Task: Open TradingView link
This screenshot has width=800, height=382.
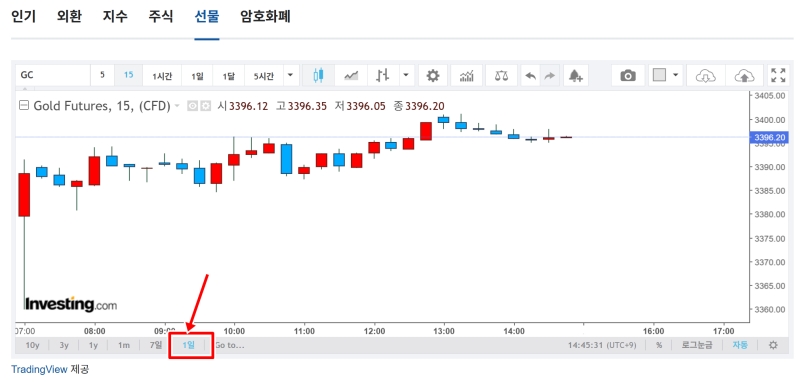Action: tap(39, 369)
